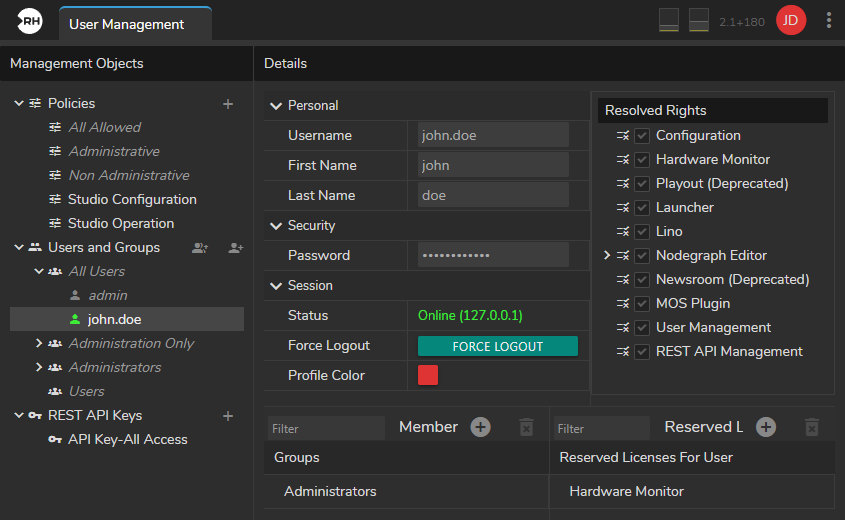Click the add group membership plus icon
The image size is (845, 520).
[x=481, y=427]
